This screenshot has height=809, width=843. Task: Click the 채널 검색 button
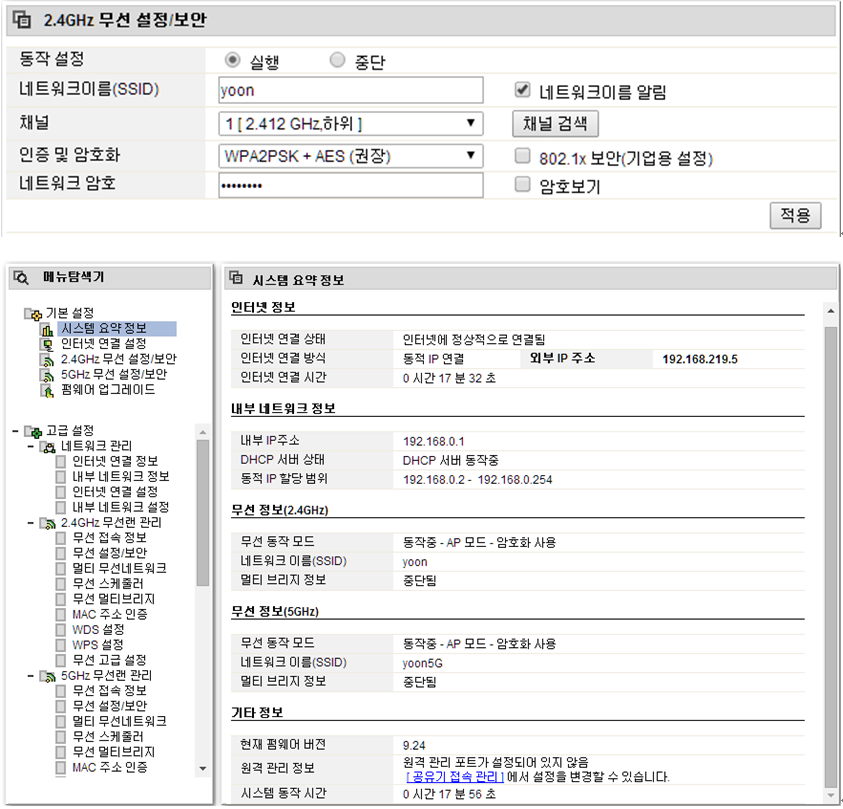[555, 124]
